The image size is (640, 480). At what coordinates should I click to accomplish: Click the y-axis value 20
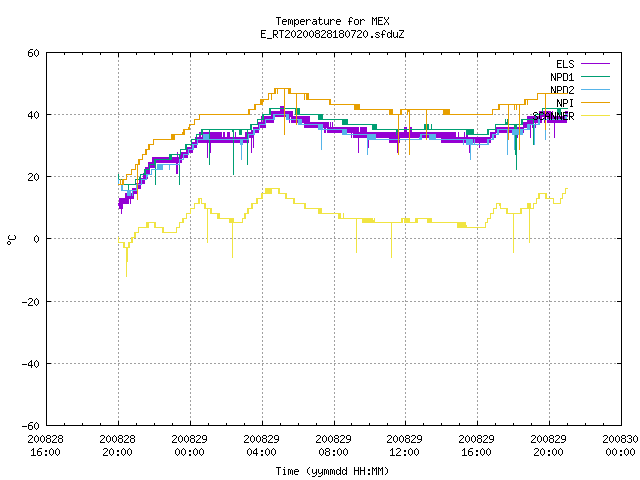(x=33, y=177)
